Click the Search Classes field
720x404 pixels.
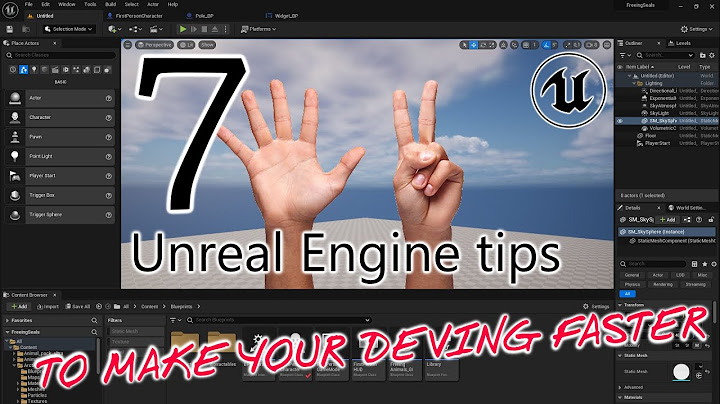pyautogui.click(x=60, y=55)
